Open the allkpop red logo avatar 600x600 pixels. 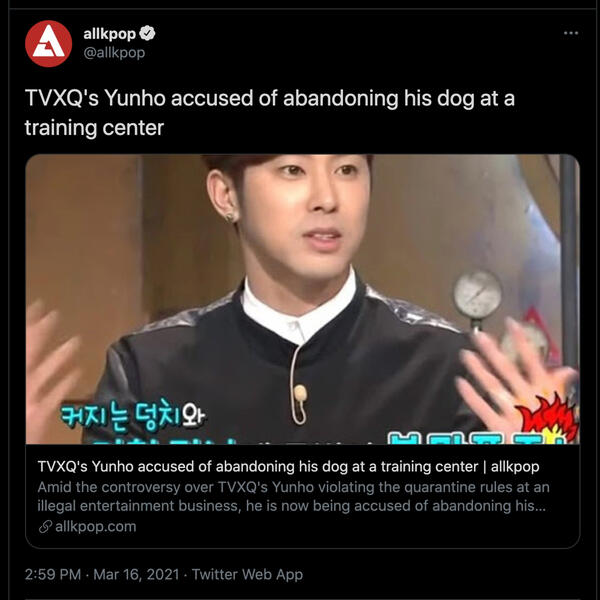[x=49, y=44]
